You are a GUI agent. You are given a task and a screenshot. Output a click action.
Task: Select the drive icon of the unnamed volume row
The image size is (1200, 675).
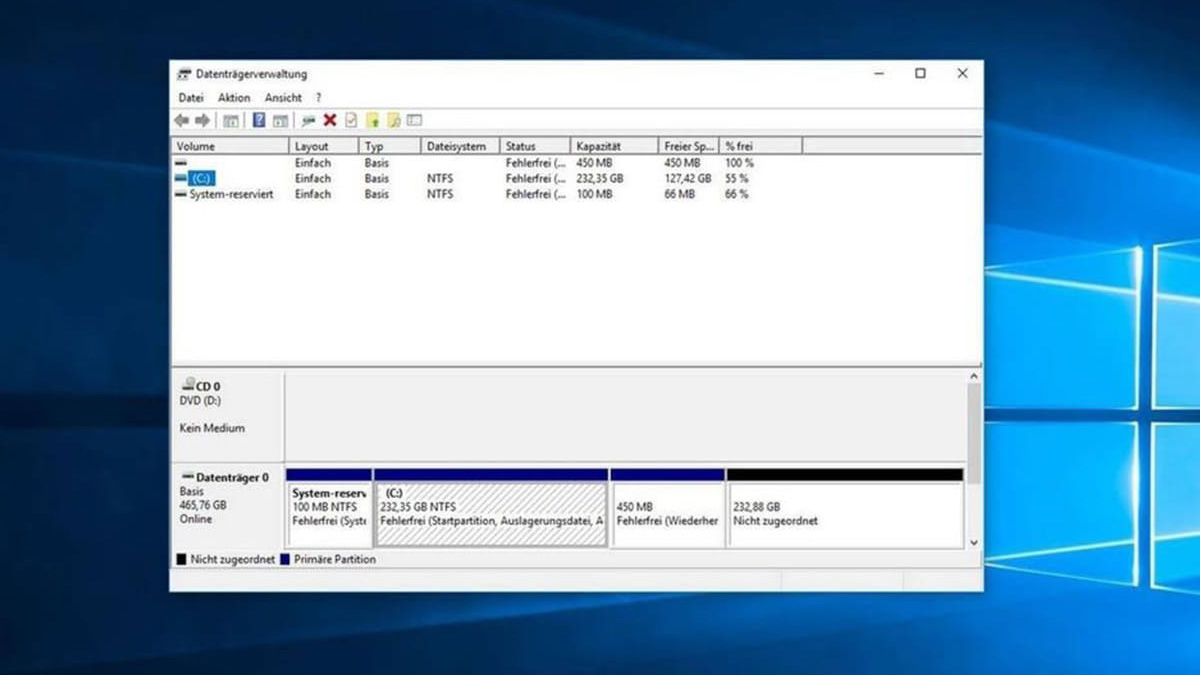click(x=181, y=162)
